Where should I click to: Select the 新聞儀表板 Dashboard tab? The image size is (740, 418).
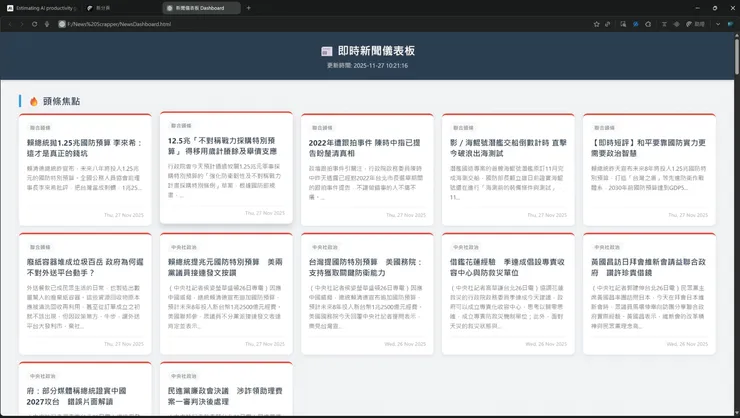pyautogui.click(x=200, y=8)
